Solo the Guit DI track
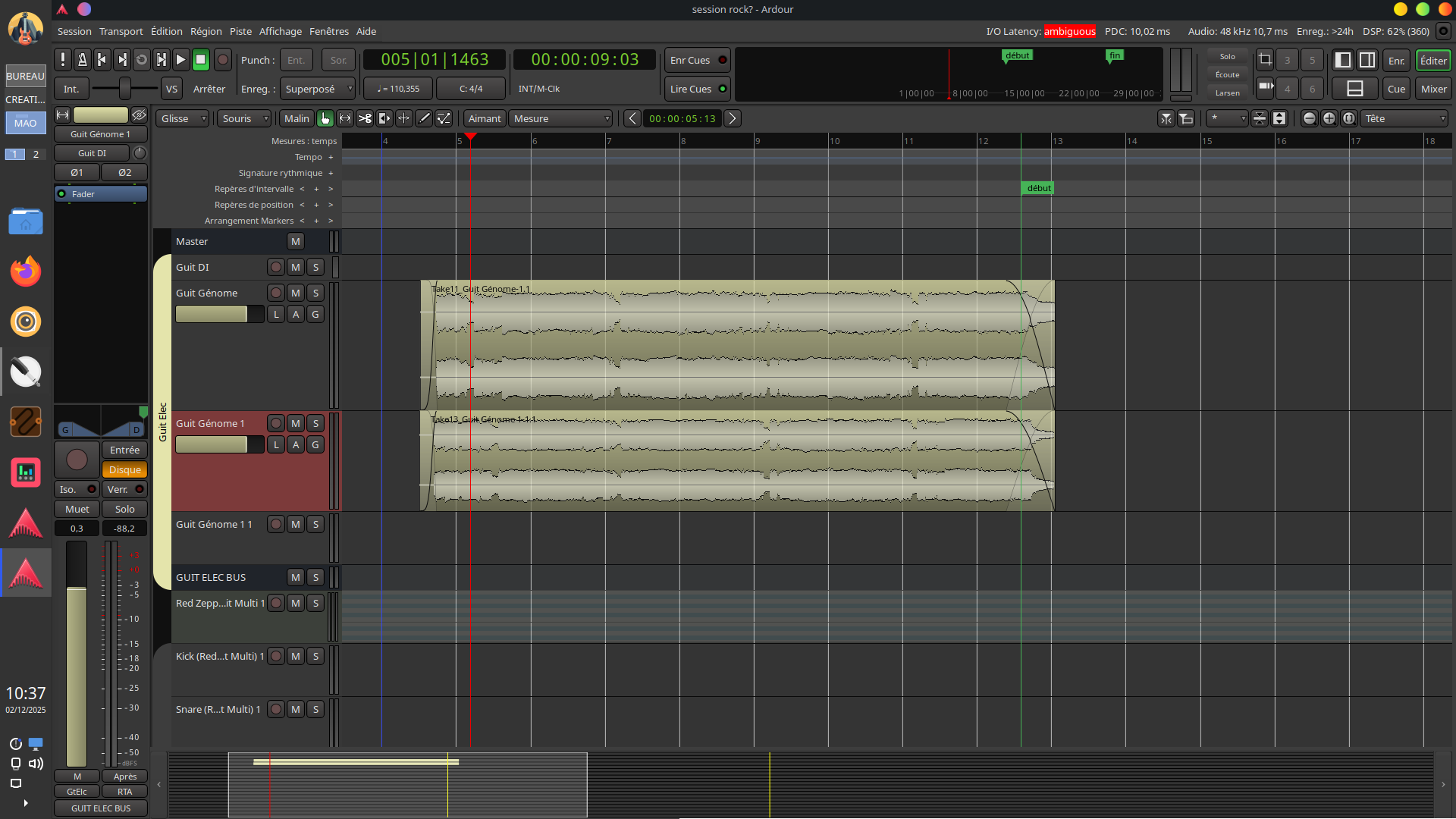 315,267
